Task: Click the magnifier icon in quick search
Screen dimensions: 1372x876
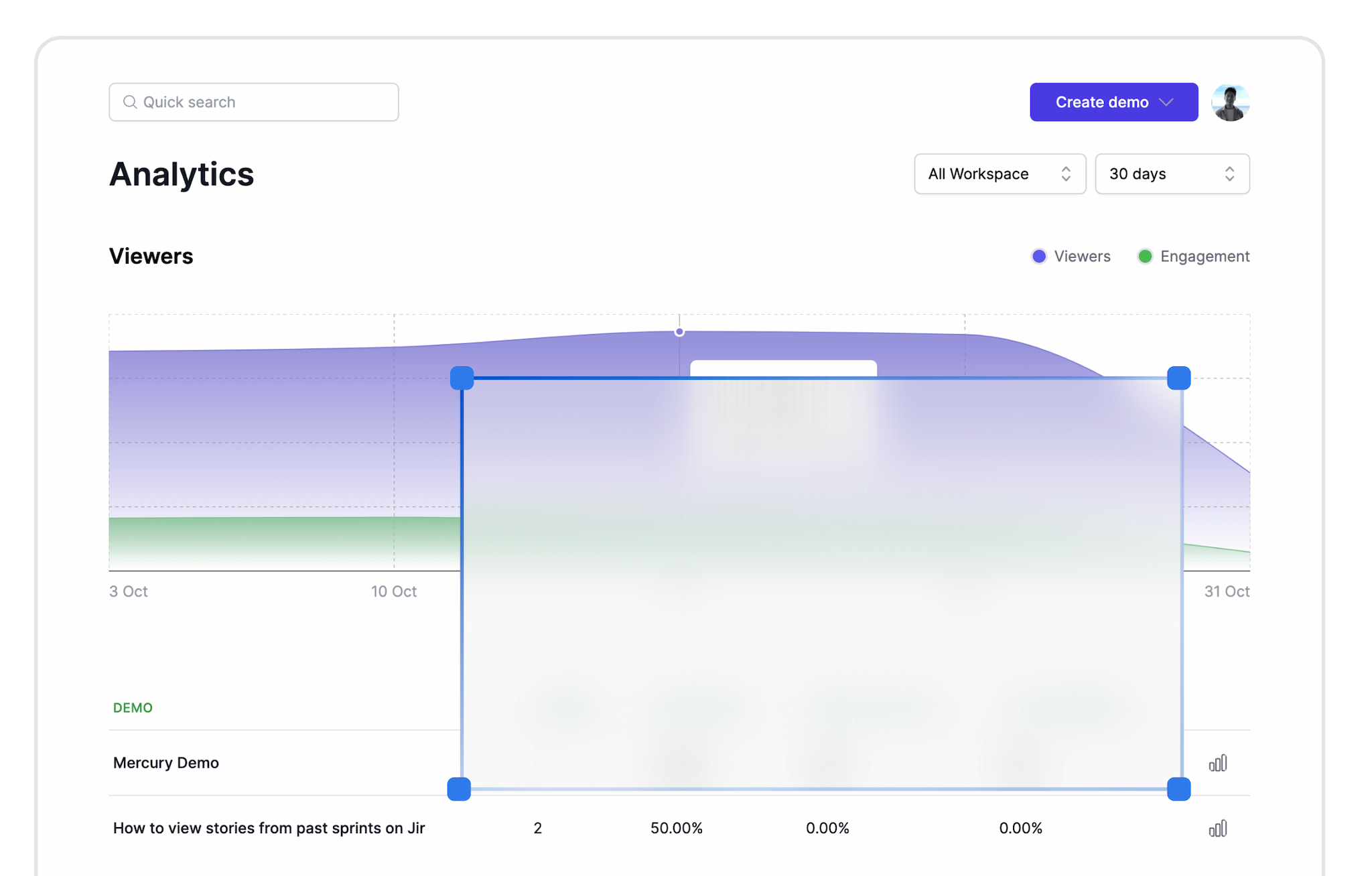Action: [131, 102]
